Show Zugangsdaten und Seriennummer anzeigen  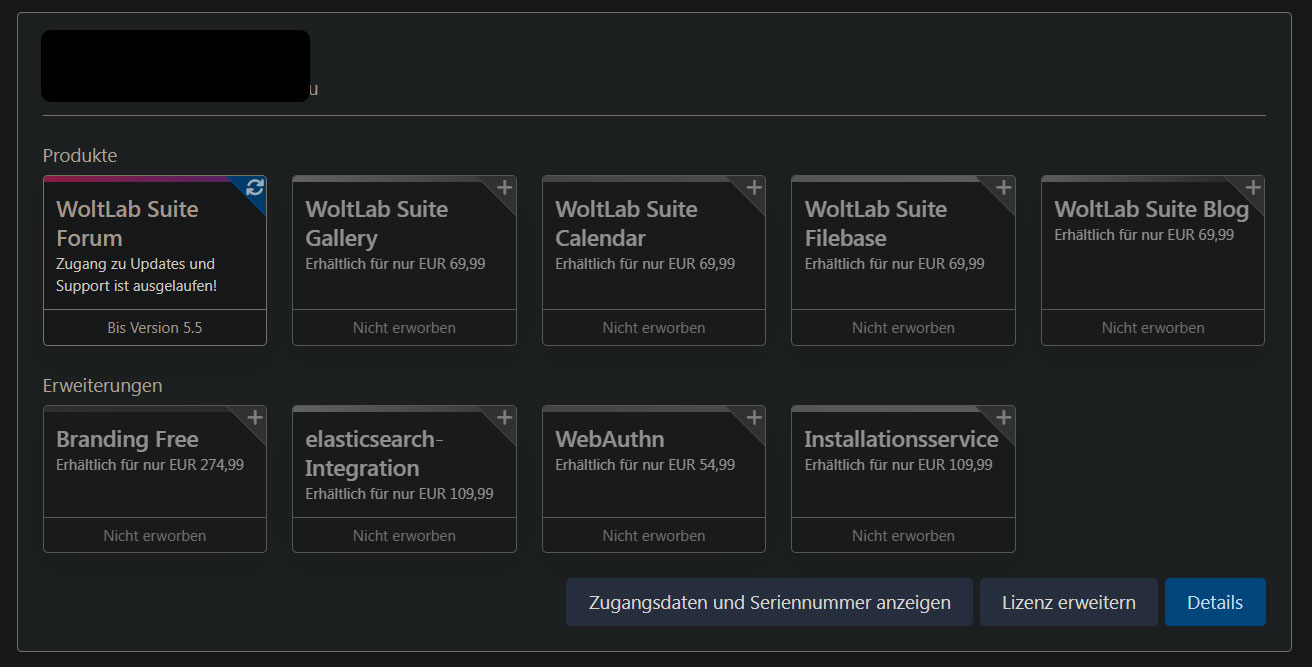point(769,602)
